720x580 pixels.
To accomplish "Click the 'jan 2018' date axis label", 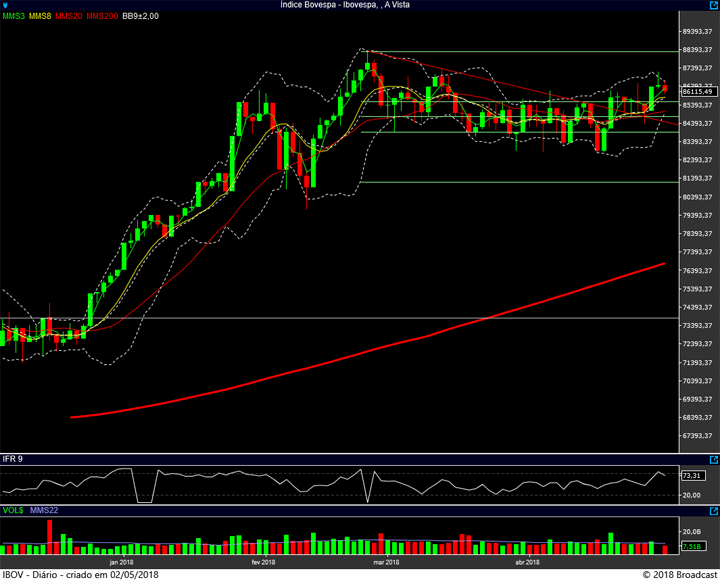I will point(120,562).
